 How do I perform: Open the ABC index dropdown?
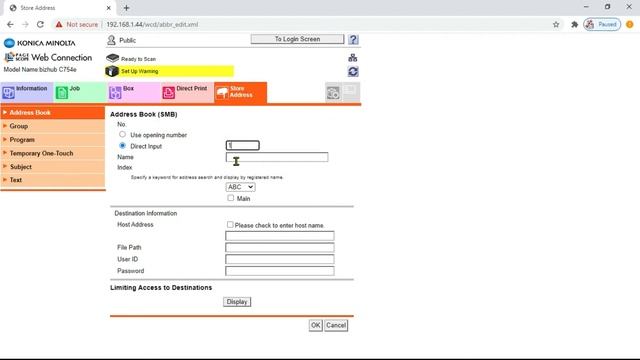coord(240,187)
